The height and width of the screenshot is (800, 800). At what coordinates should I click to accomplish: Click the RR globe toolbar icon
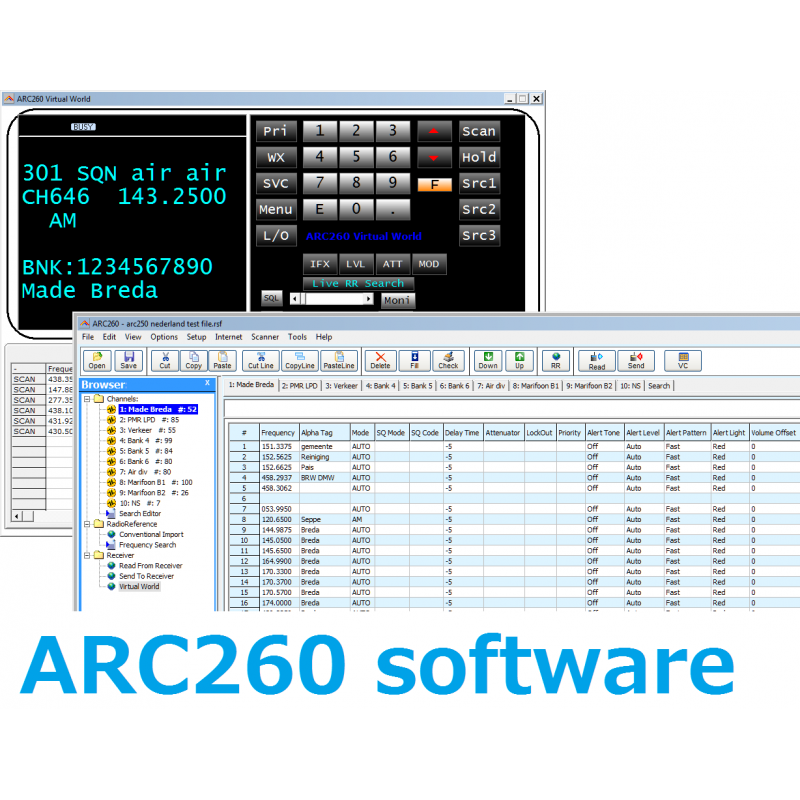(555, 360)
